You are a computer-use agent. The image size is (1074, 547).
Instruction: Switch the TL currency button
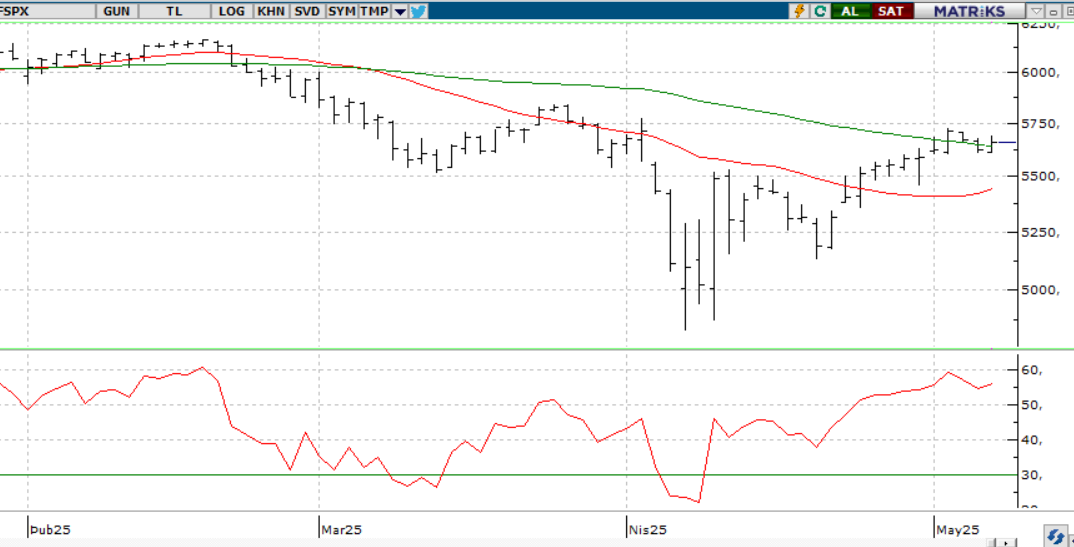pyautogui.click(x=175, y=11)
